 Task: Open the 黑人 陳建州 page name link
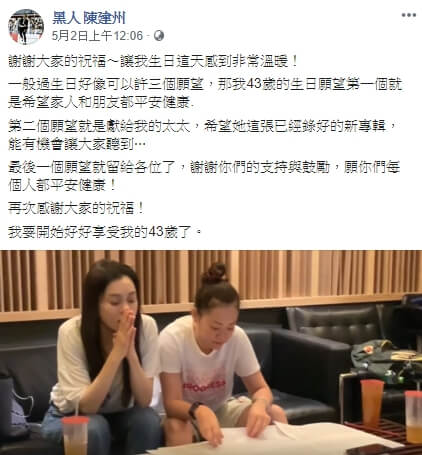[x=89, y=18]
